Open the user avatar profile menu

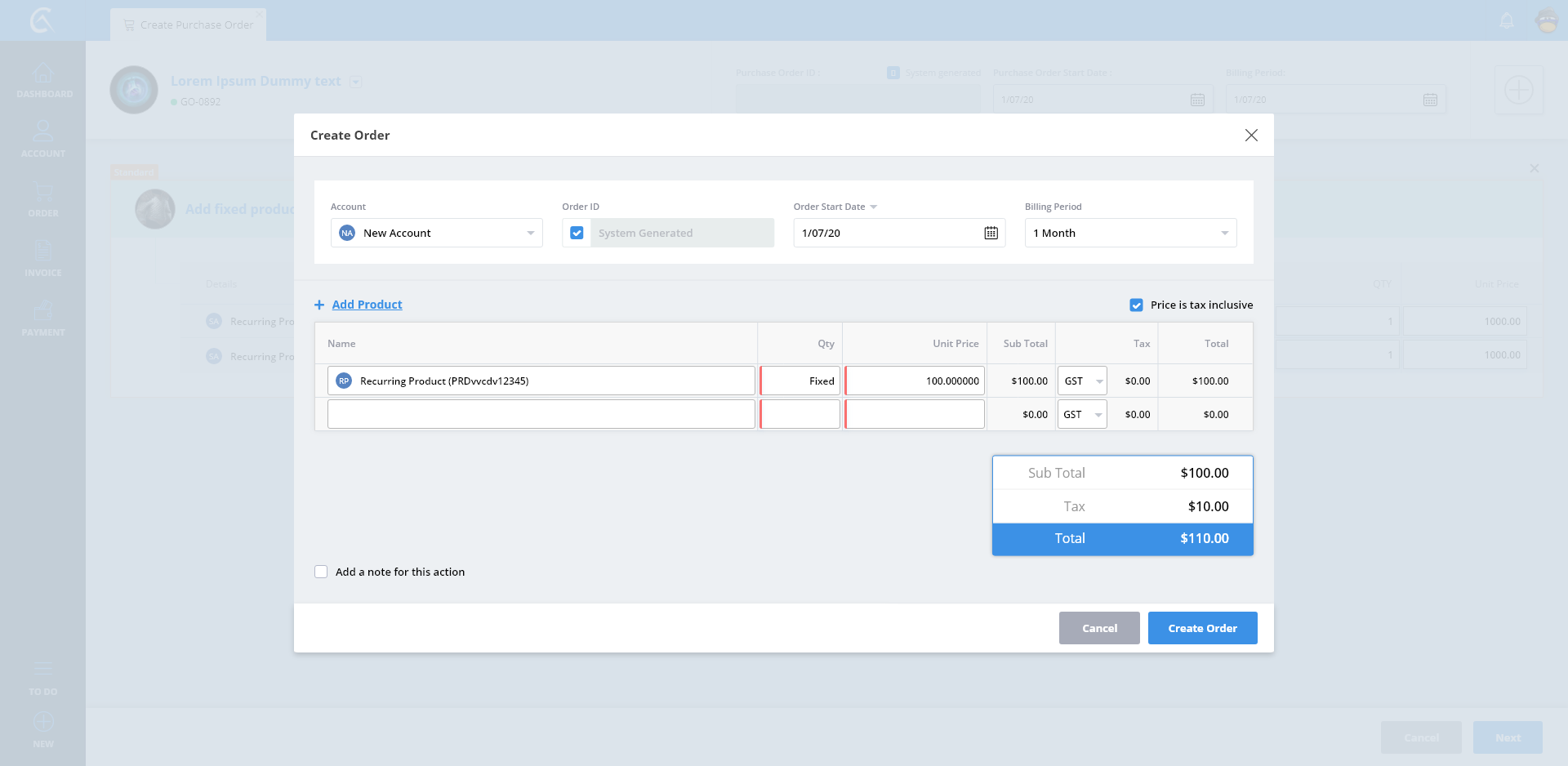tap(1547, 20)
